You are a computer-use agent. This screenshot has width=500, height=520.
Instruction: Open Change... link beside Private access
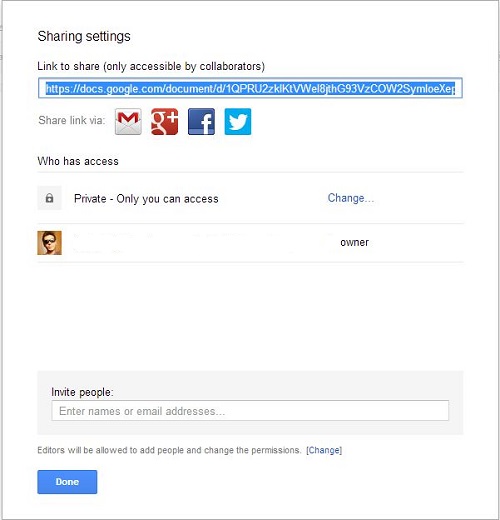(351, 198)
